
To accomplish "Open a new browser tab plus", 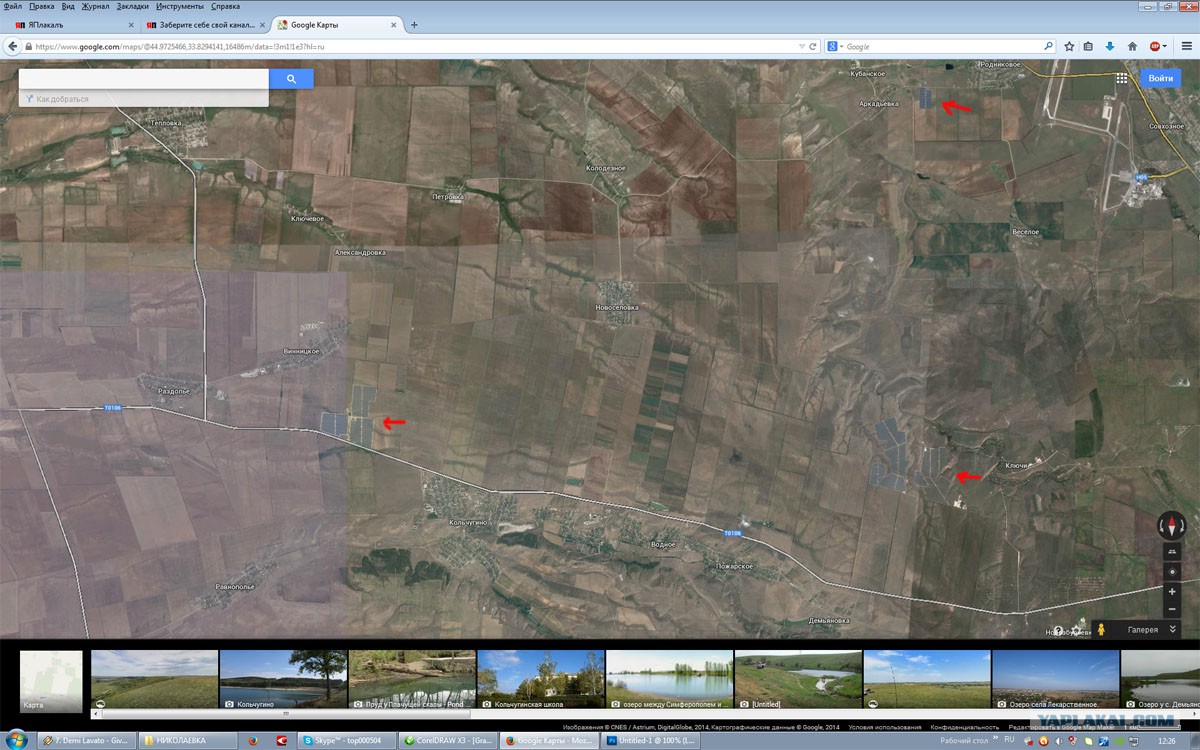I will 414,25.
